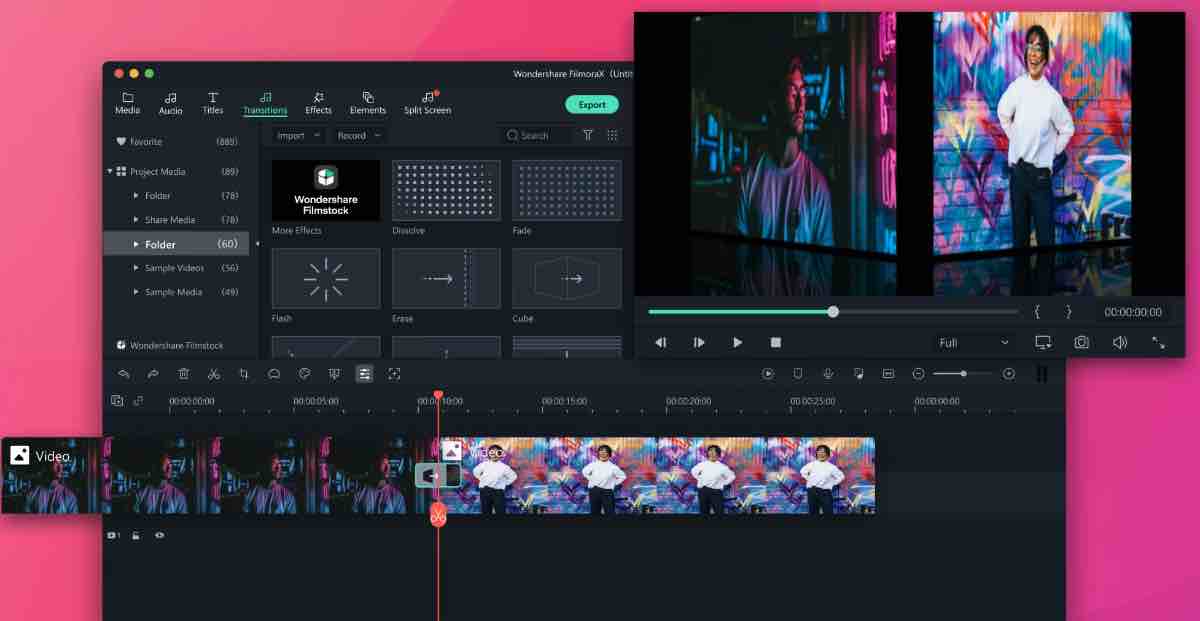This screenshot has width=1200, height=621.
Task: Select the scissors split tool
Action: (214, 373)
